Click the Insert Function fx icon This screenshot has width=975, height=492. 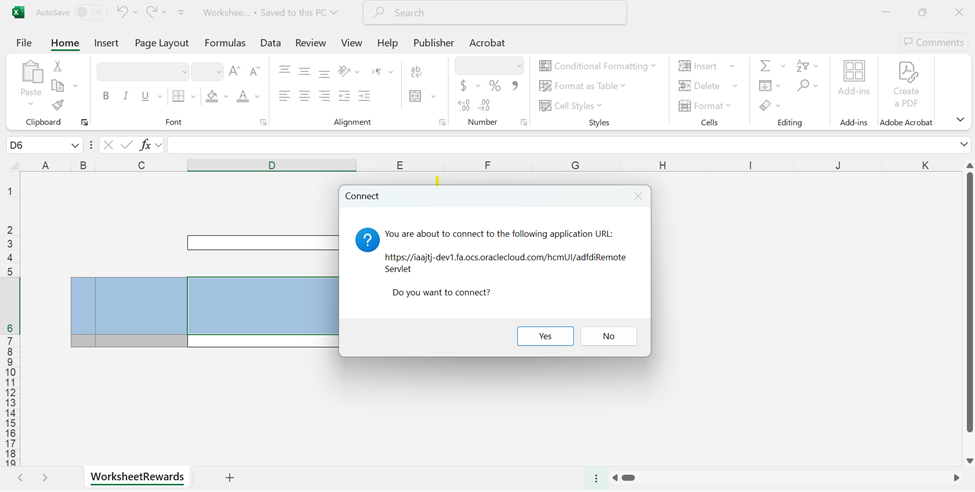(x=145, y=145)
